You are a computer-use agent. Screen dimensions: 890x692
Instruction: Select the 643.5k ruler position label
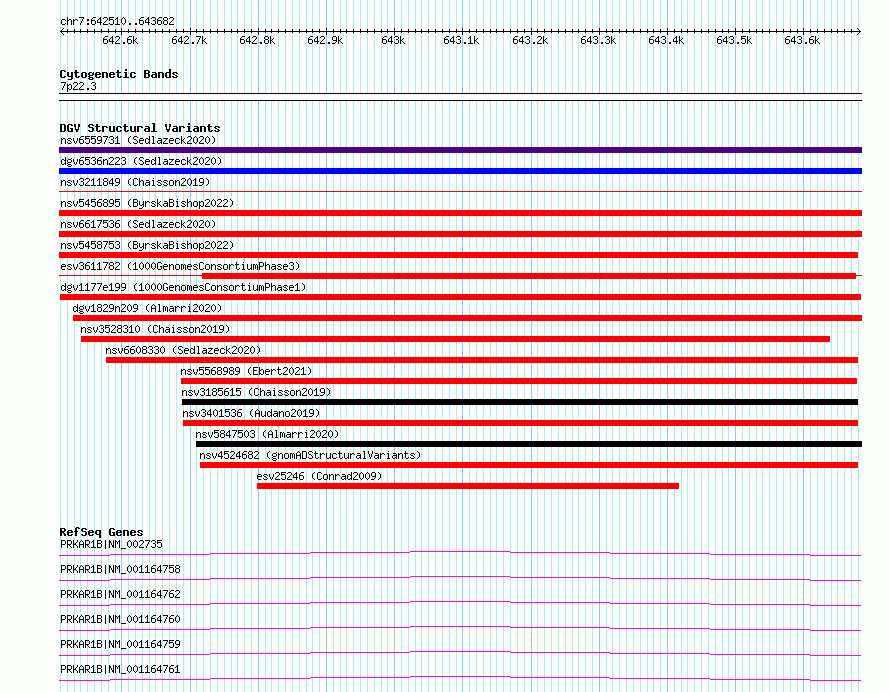tap(734, 40)
